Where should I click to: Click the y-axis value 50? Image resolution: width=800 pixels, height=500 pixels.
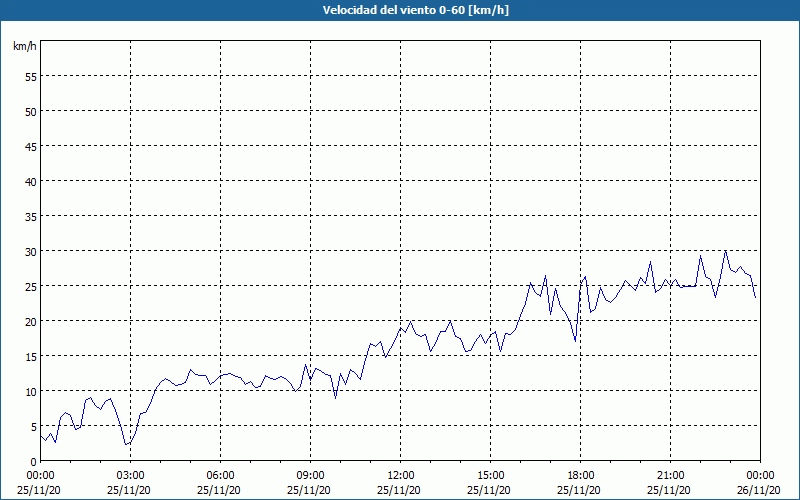(31, 112)
